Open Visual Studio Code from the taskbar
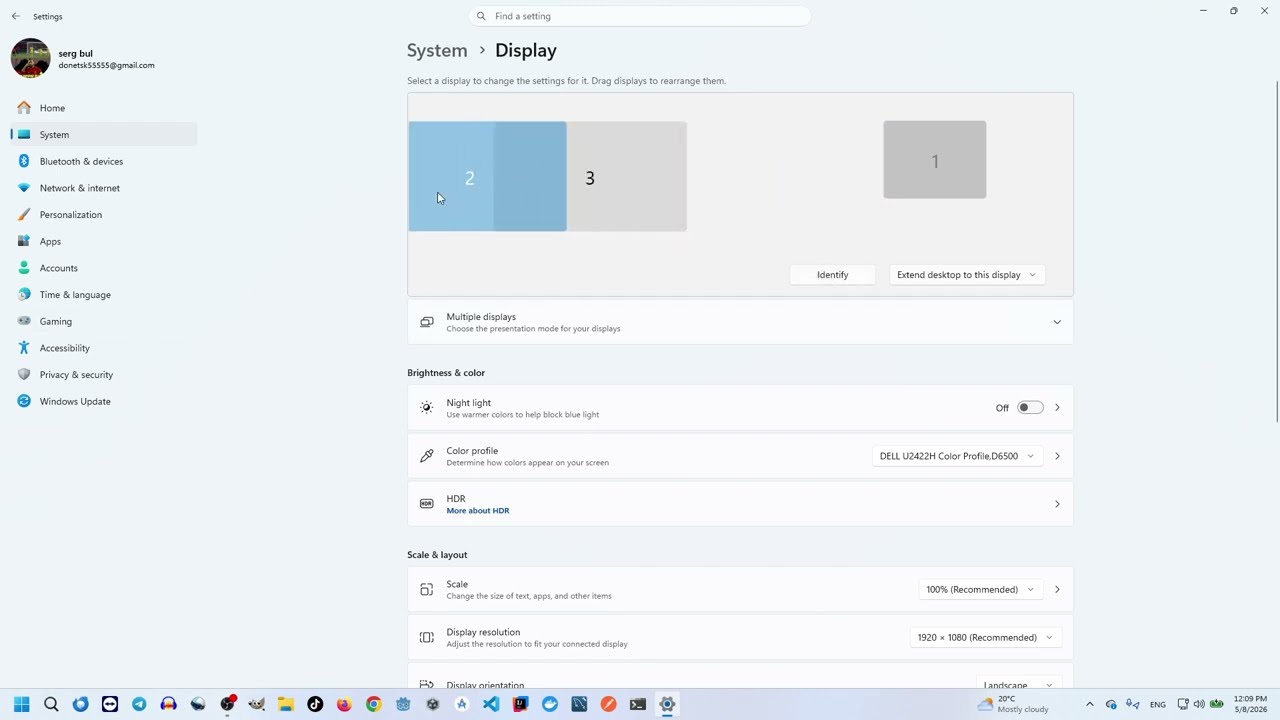The height and width of the screenshot is (720, 1280). tap(491, 704)
